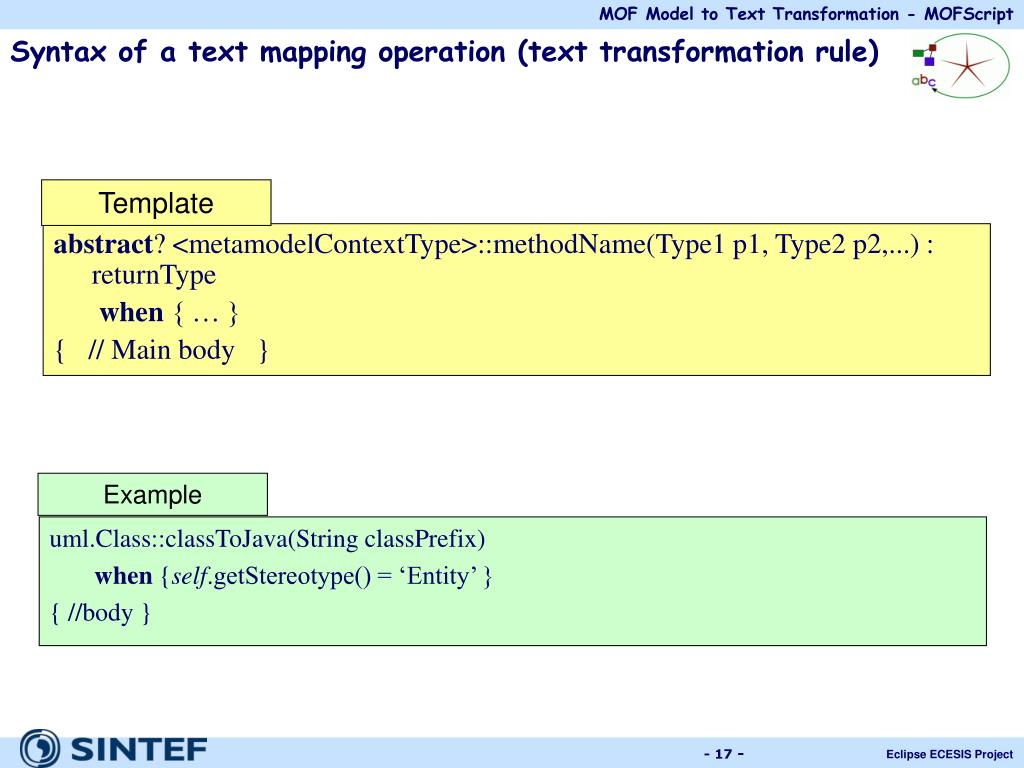Screen dimensions: 1024x768
Task: Click the green rectangle in the model diagram icon
Action: 918,53
